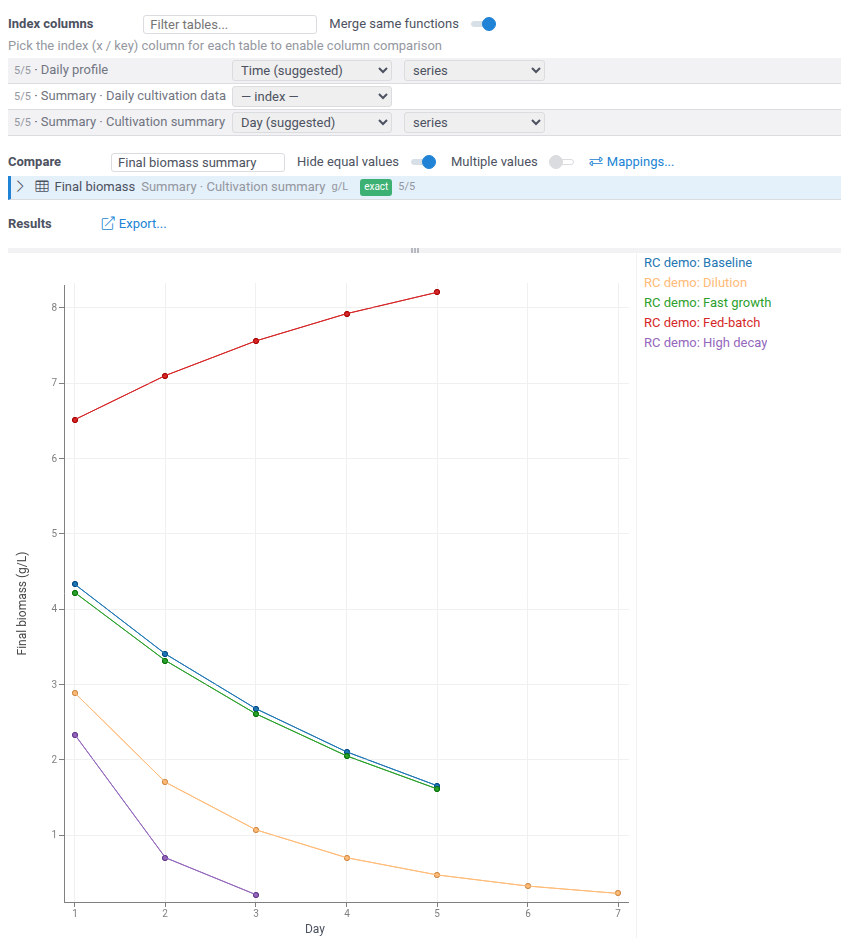Click the Mappings swap-arrows icon
Image resolution: width=849 pixels, height=945 pixels.
click(595, 162)
